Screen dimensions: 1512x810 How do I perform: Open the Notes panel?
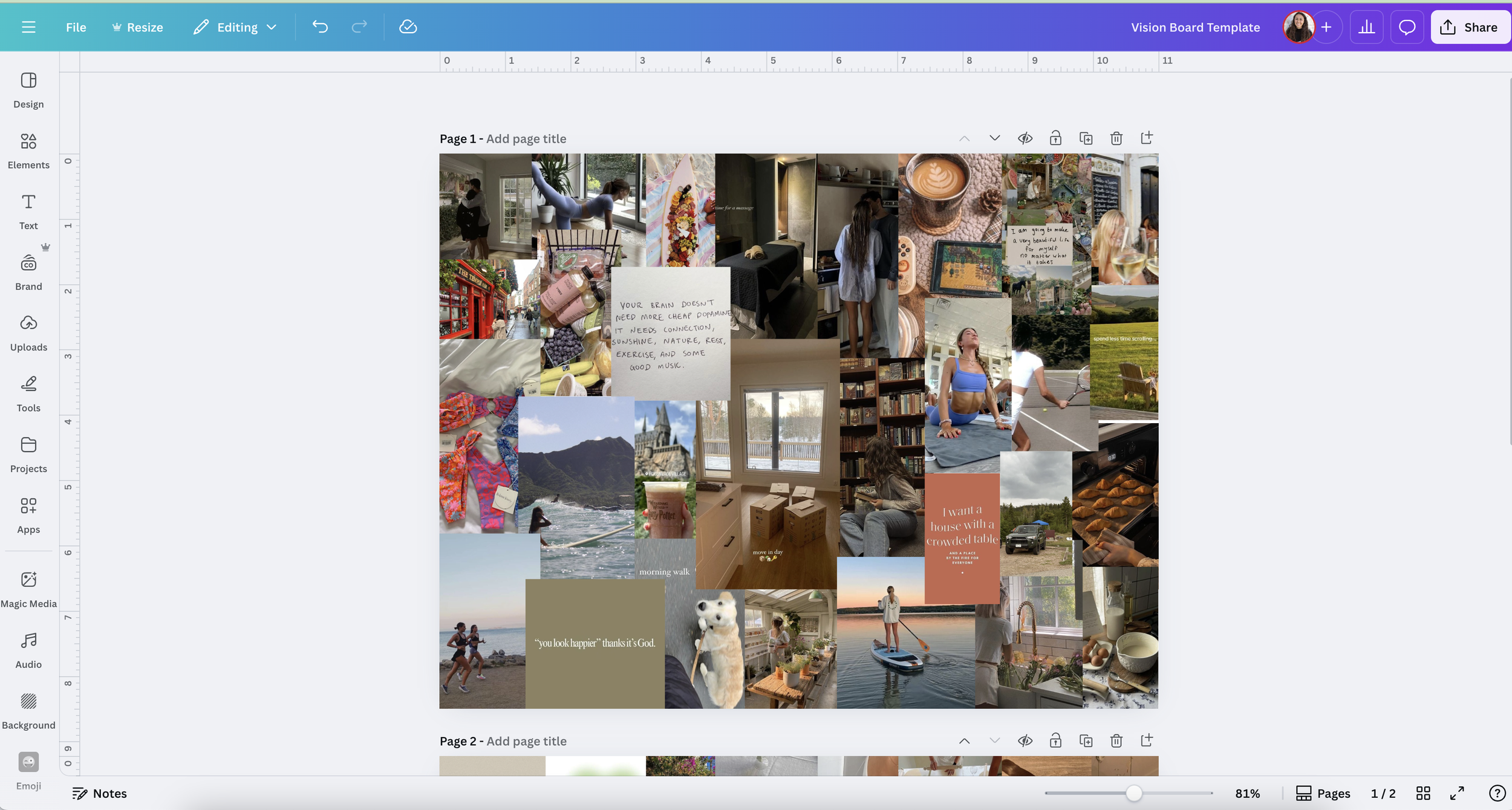pos(100,793)
